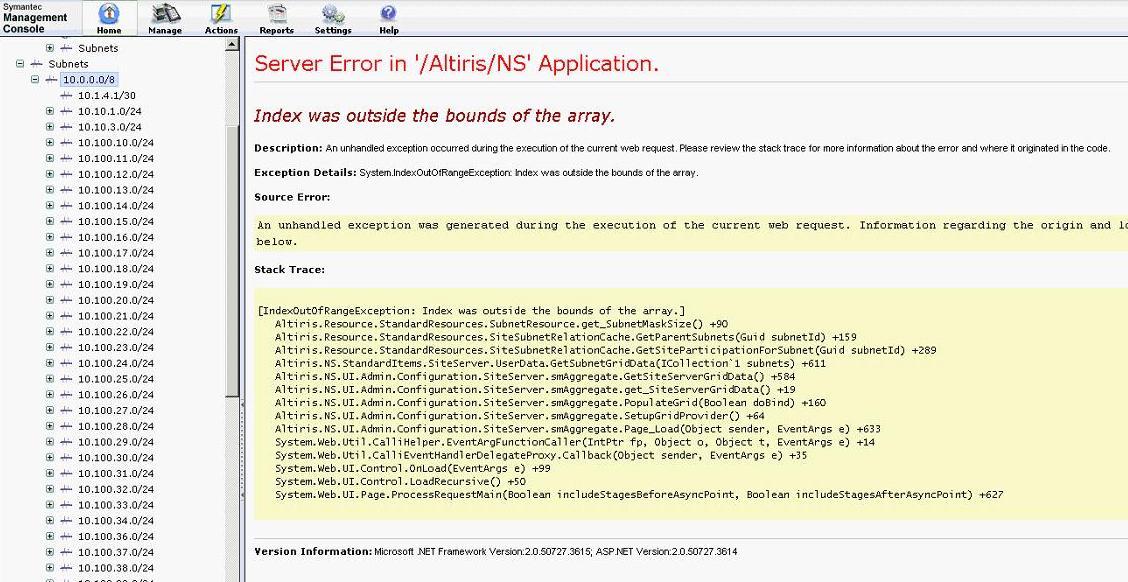
Task: Click the Actions lightning icon
Action: pos(221,14)
